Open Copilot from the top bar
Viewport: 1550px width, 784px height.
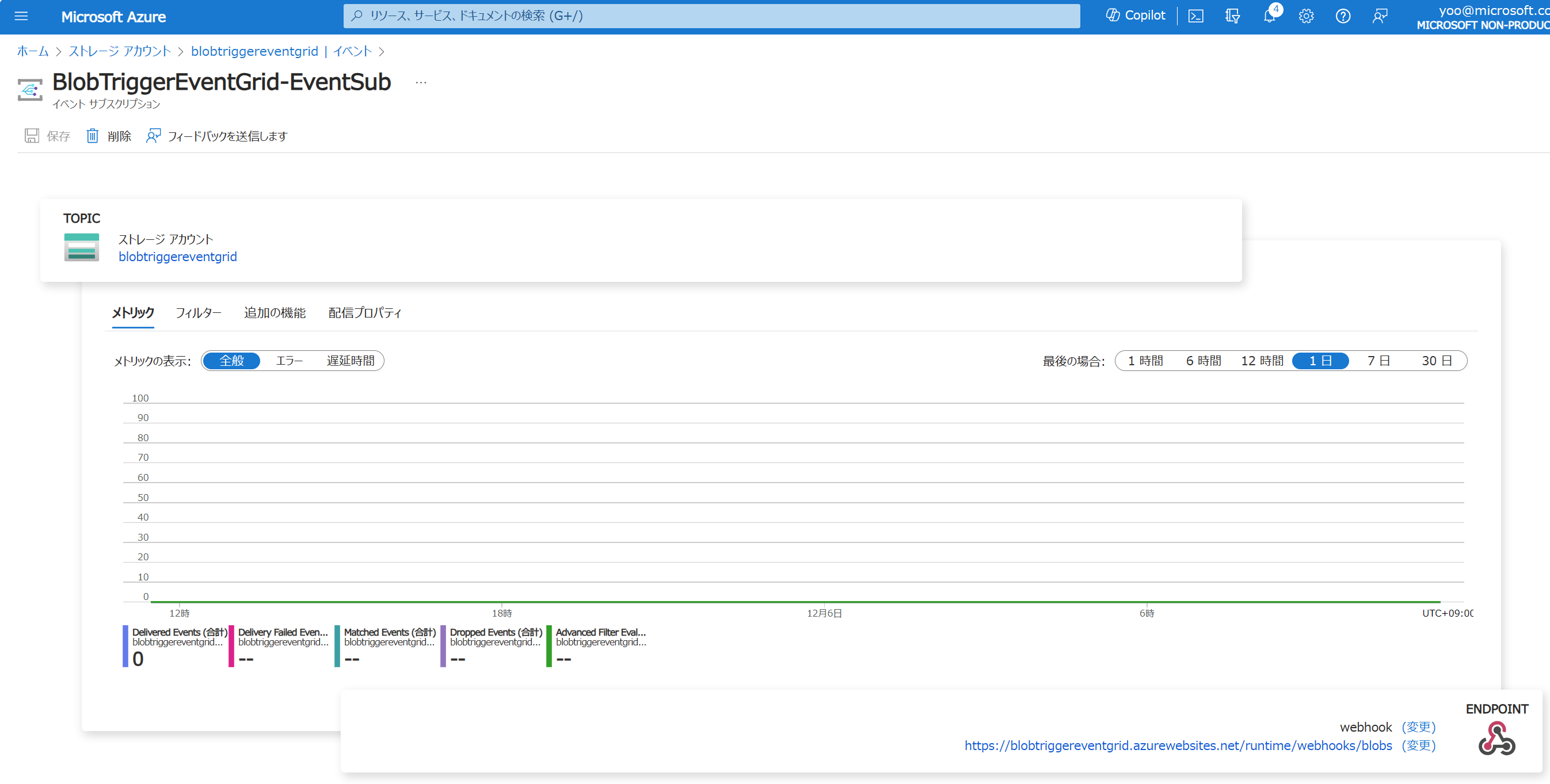1135,16
